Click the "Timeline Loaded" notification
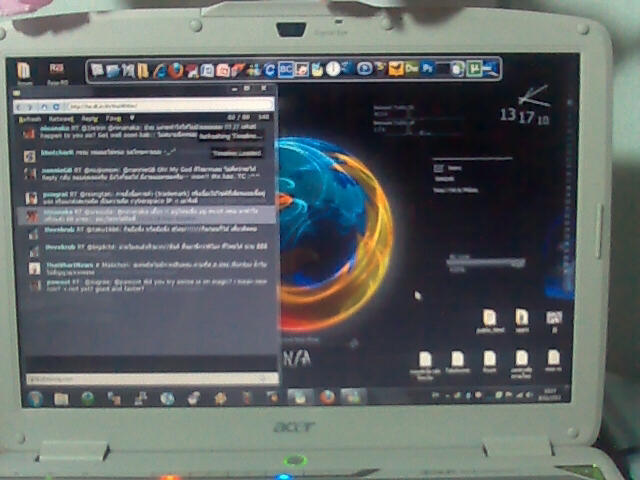This screenshot has width=640, height=480. coord(237,153)
